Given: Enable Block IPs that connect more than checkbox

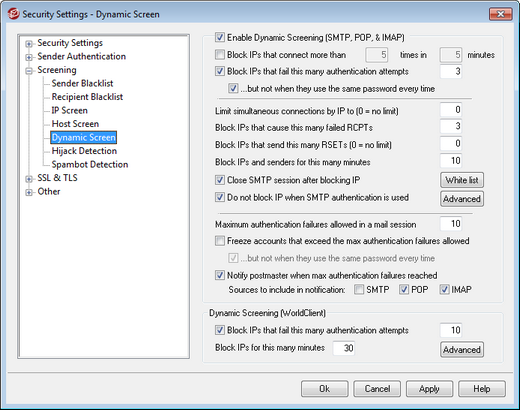Looking at the screenshot, I should point(220,54).
